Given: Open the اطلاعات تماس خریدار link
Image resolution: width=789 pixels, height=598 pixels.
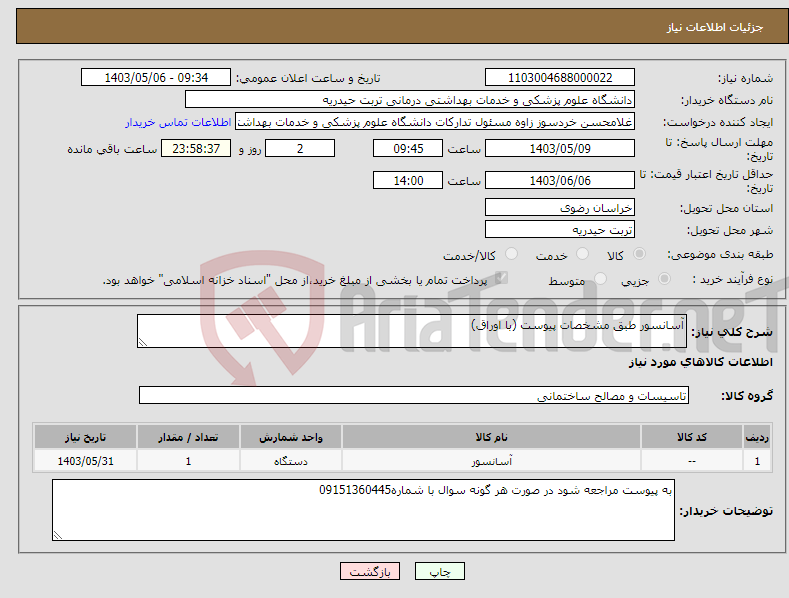Looking at the screenshot, I should pyautogui.click(x=178, y=122).
